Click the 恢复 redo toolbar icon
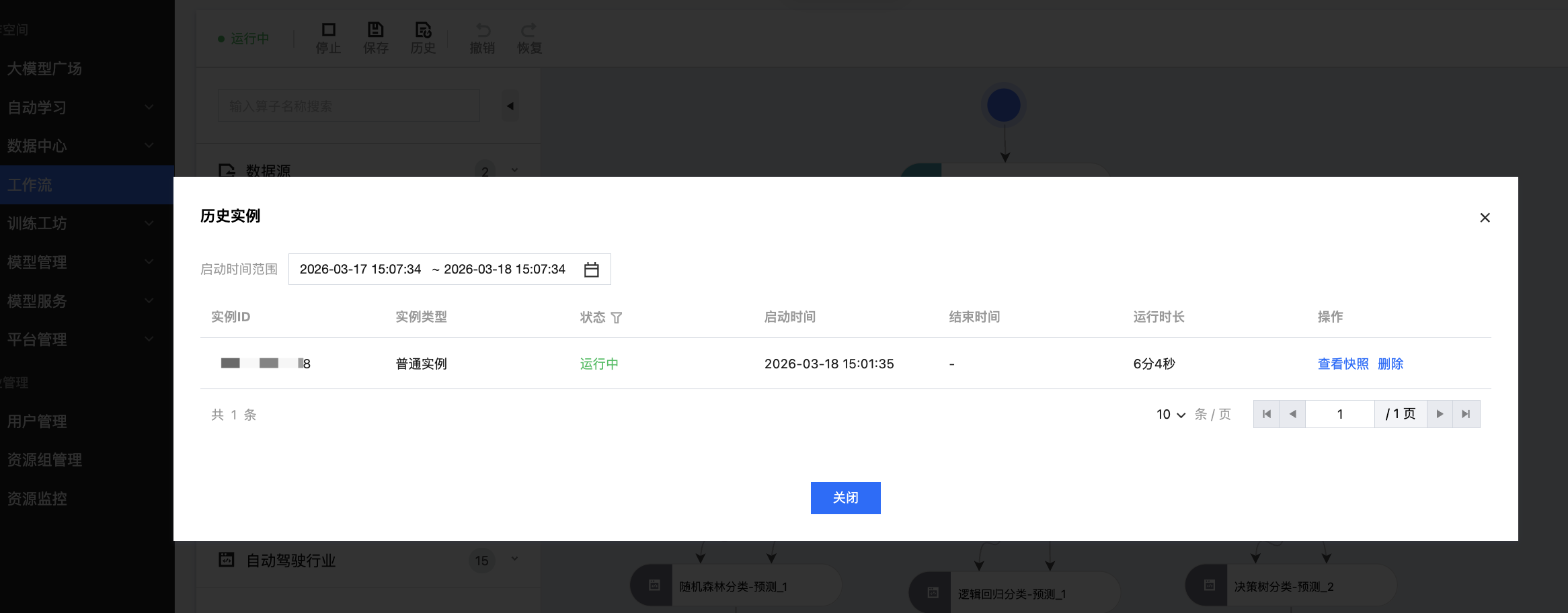This screenshot has height=613, width=1568. tap(529, 30)
